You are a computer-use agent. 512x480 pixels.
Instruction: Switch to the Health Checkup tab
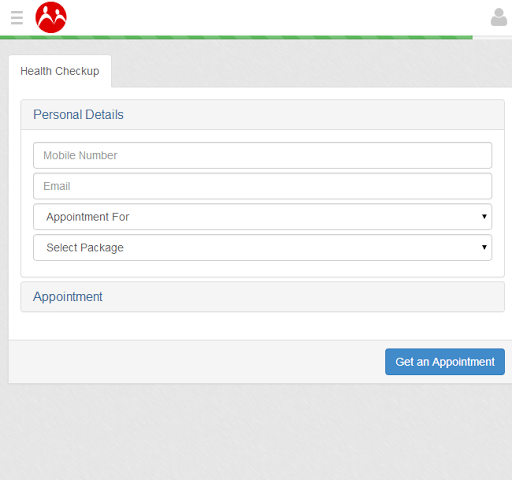pyautogui.click(x=60, y=71)
